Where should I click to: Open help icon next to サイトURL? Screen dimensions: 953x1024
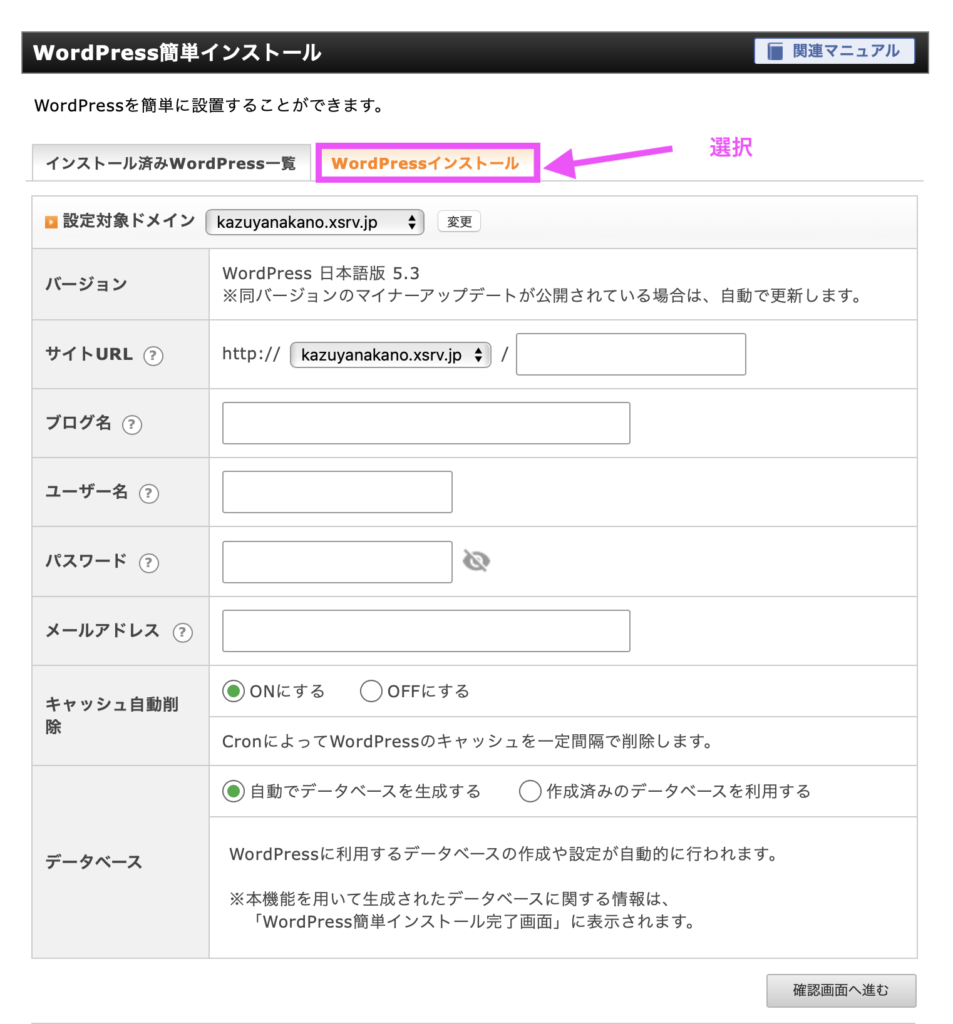pyautogui.click(x=153, y=356)
